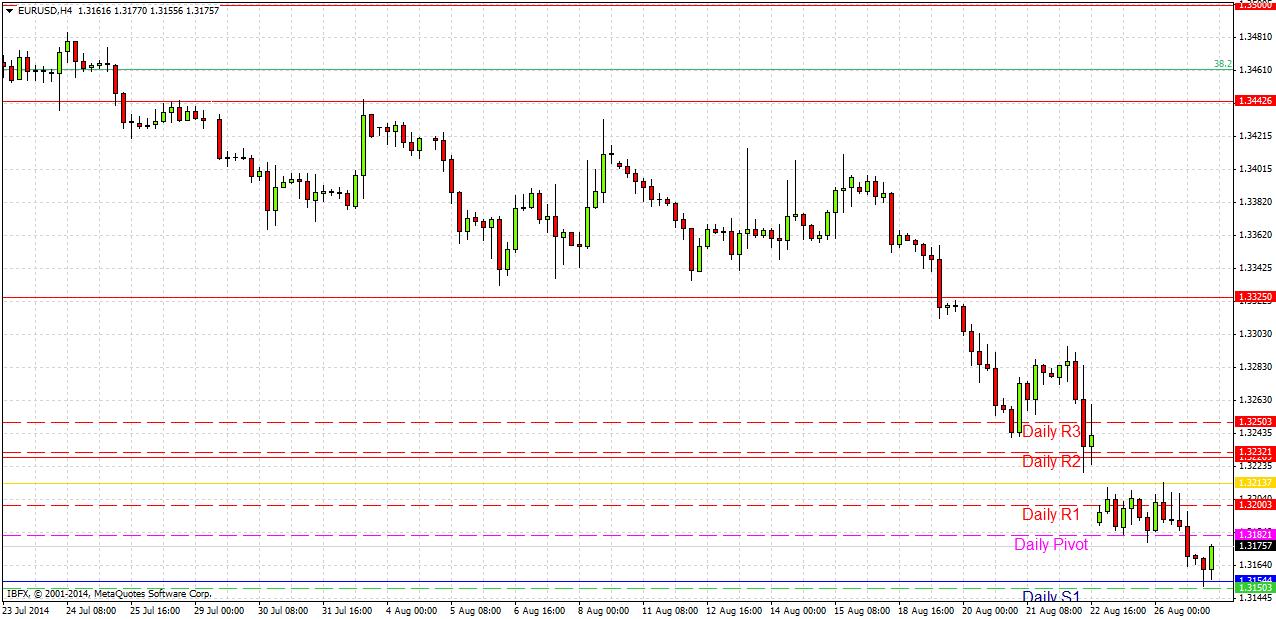Click the IBFX MetaQuotes copyright text
The width and height of the screenshot is (1276, 619).
[110, 592]
